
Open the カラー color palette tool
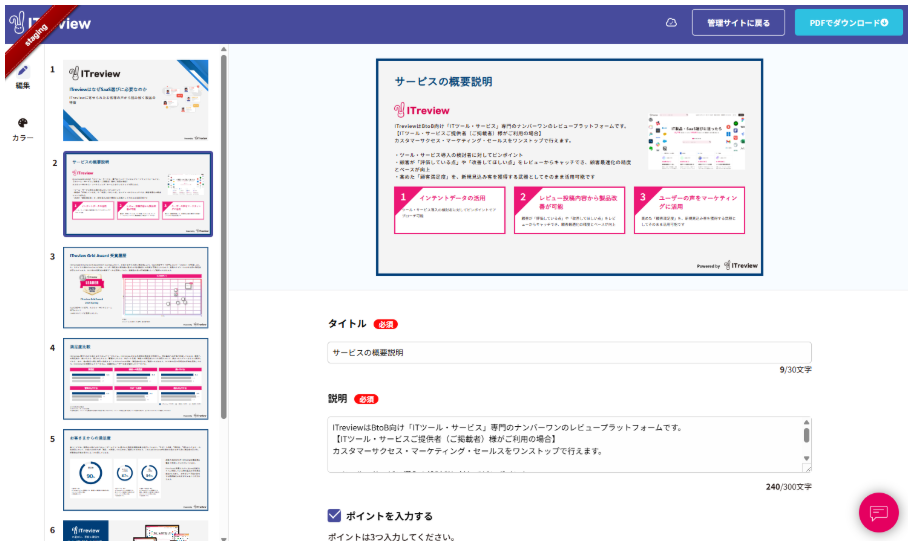click(x=23, y=129)
